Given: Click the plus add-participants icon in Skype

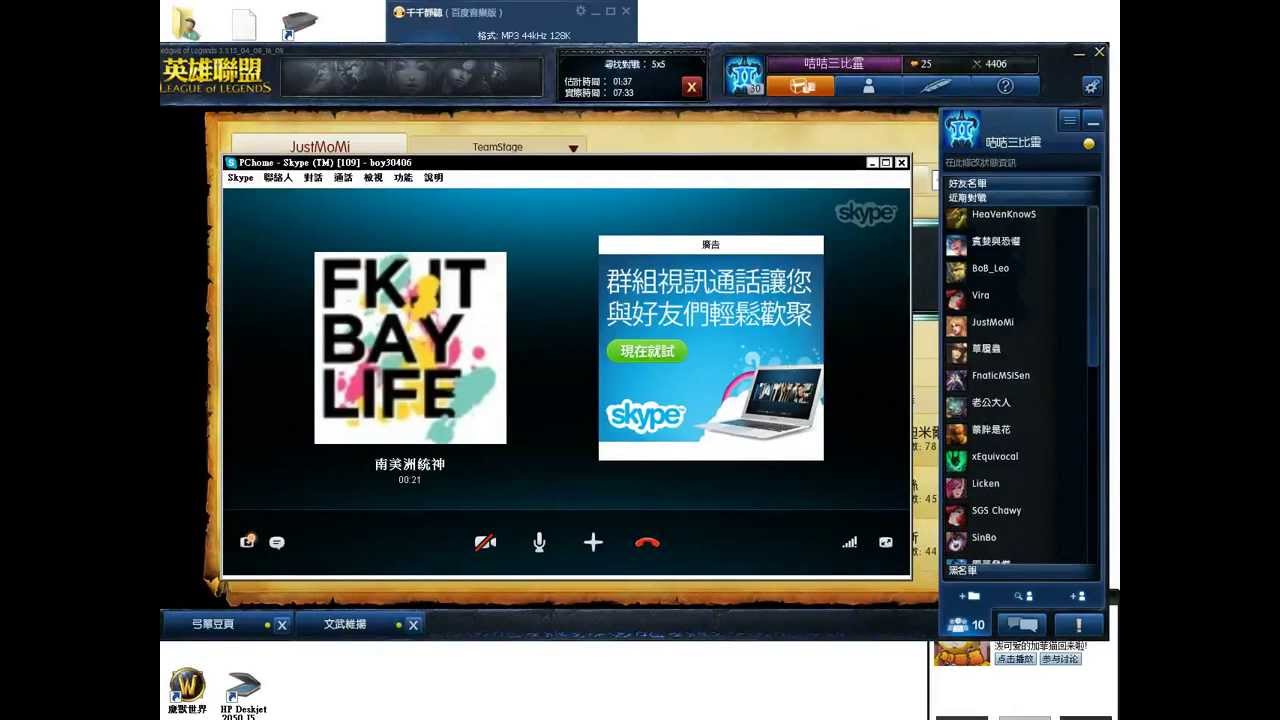Looking at the screenshot, I should (593, 542).
